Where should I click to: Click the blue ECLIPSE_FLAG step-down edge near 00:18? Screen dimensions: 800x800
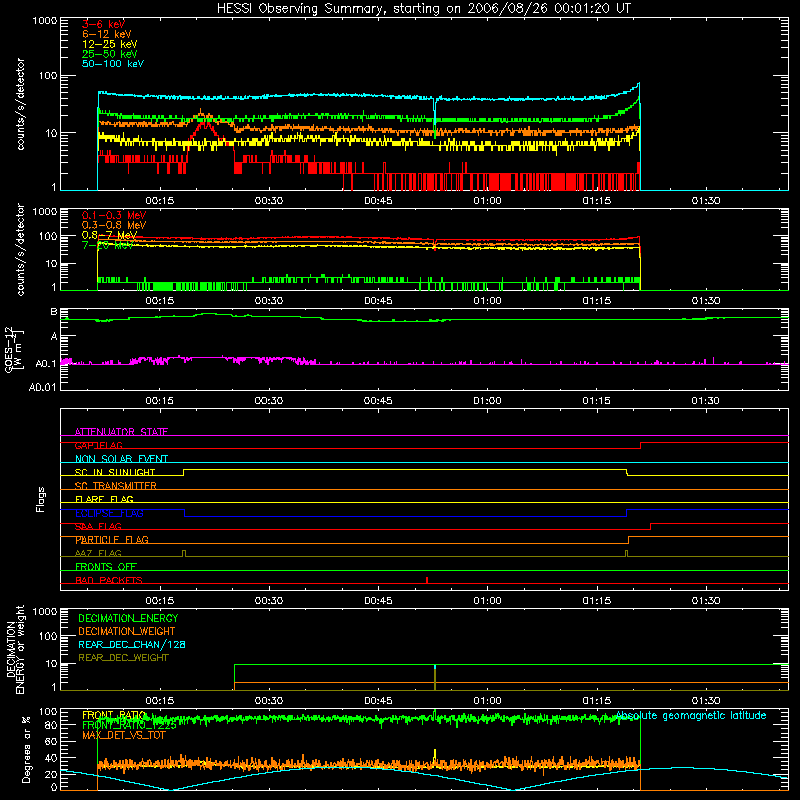pos(185,513)
